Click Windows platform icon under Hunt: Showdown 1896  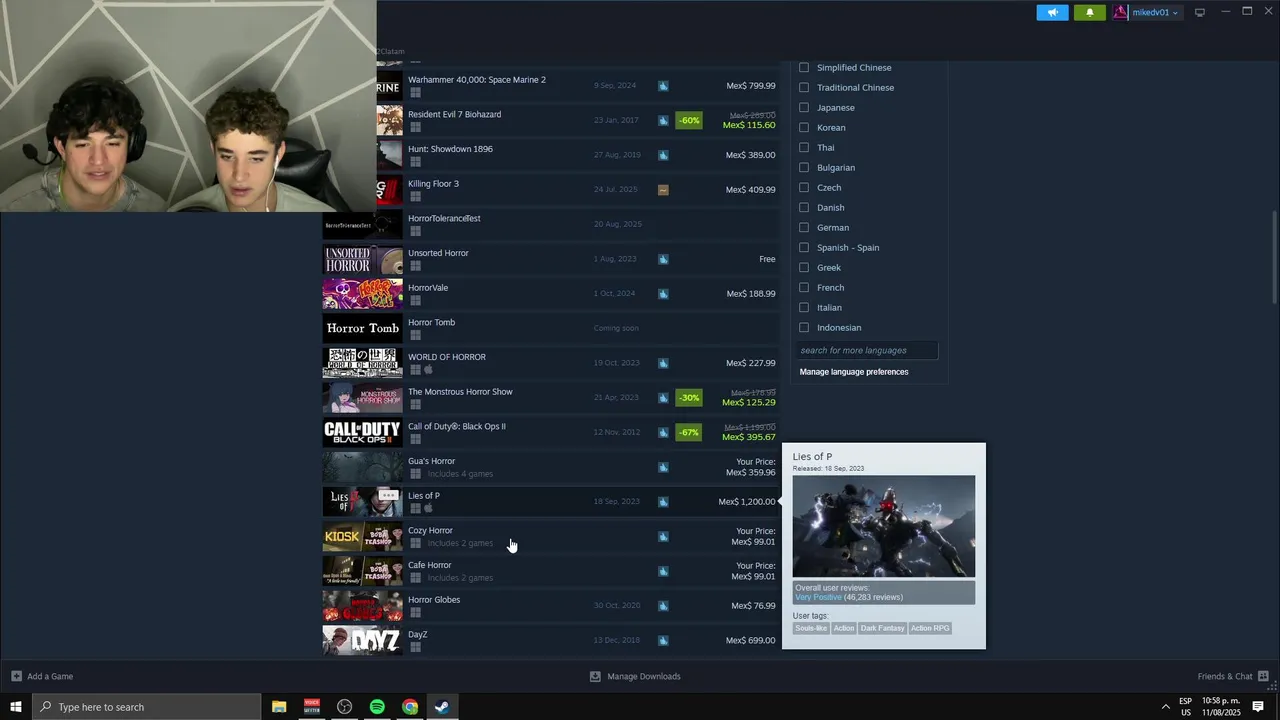point(415,162)
